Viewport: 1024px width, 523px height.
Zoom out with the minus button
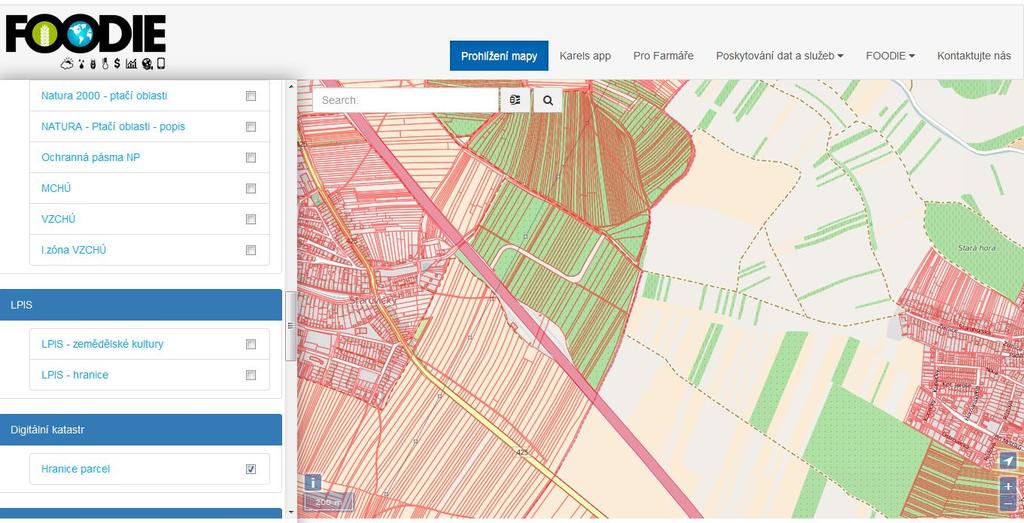tap(1008, 503)
